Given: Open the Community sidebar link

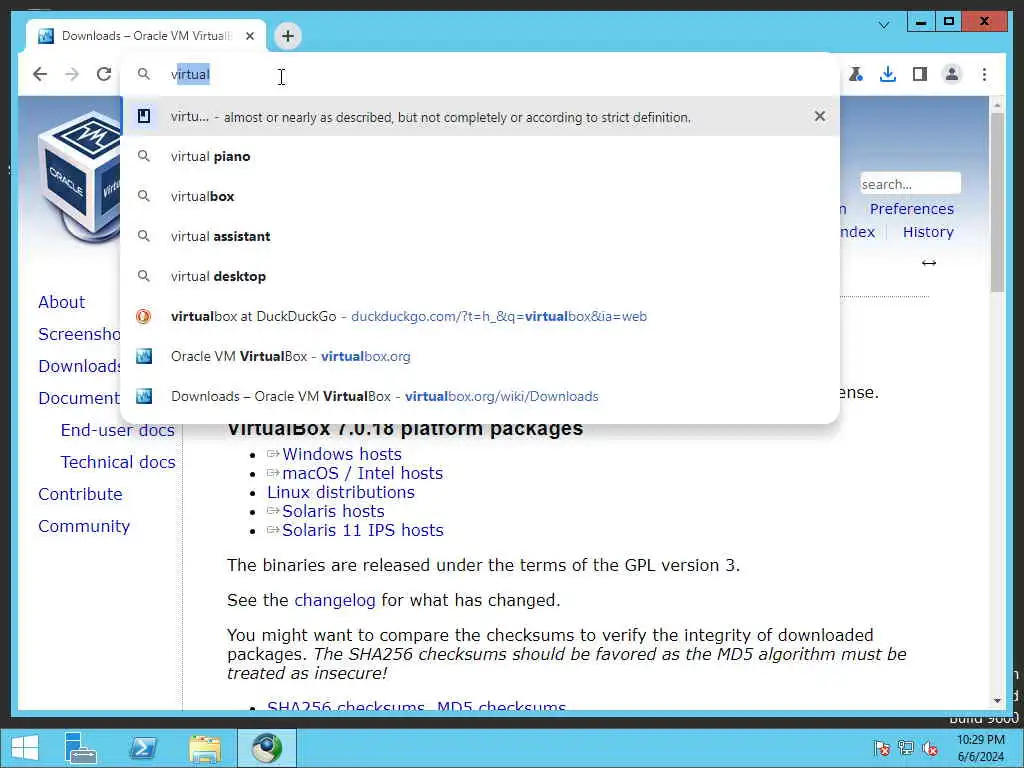Looking at the screenshot, I should pos(84,526).
